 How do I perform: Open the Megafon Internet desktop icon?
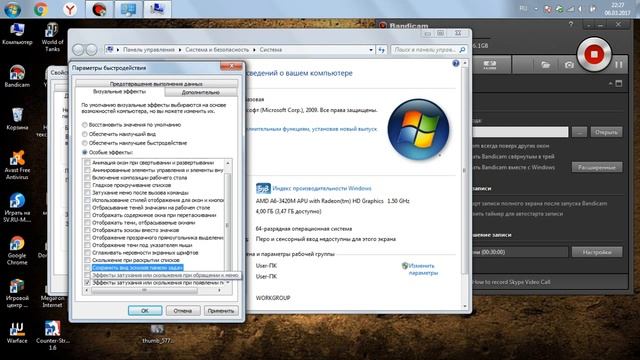point(52,301)
